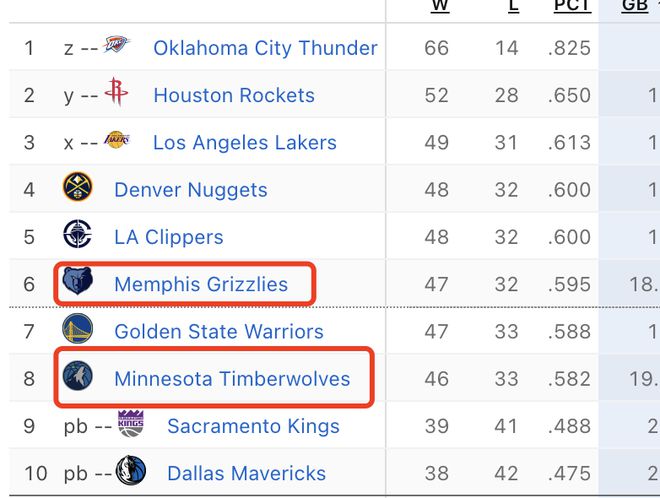The width and height of the screenshot is (660, 498).
Task: Open the Minnesota Timberwolves team link
Action: (x=232, y=378)
